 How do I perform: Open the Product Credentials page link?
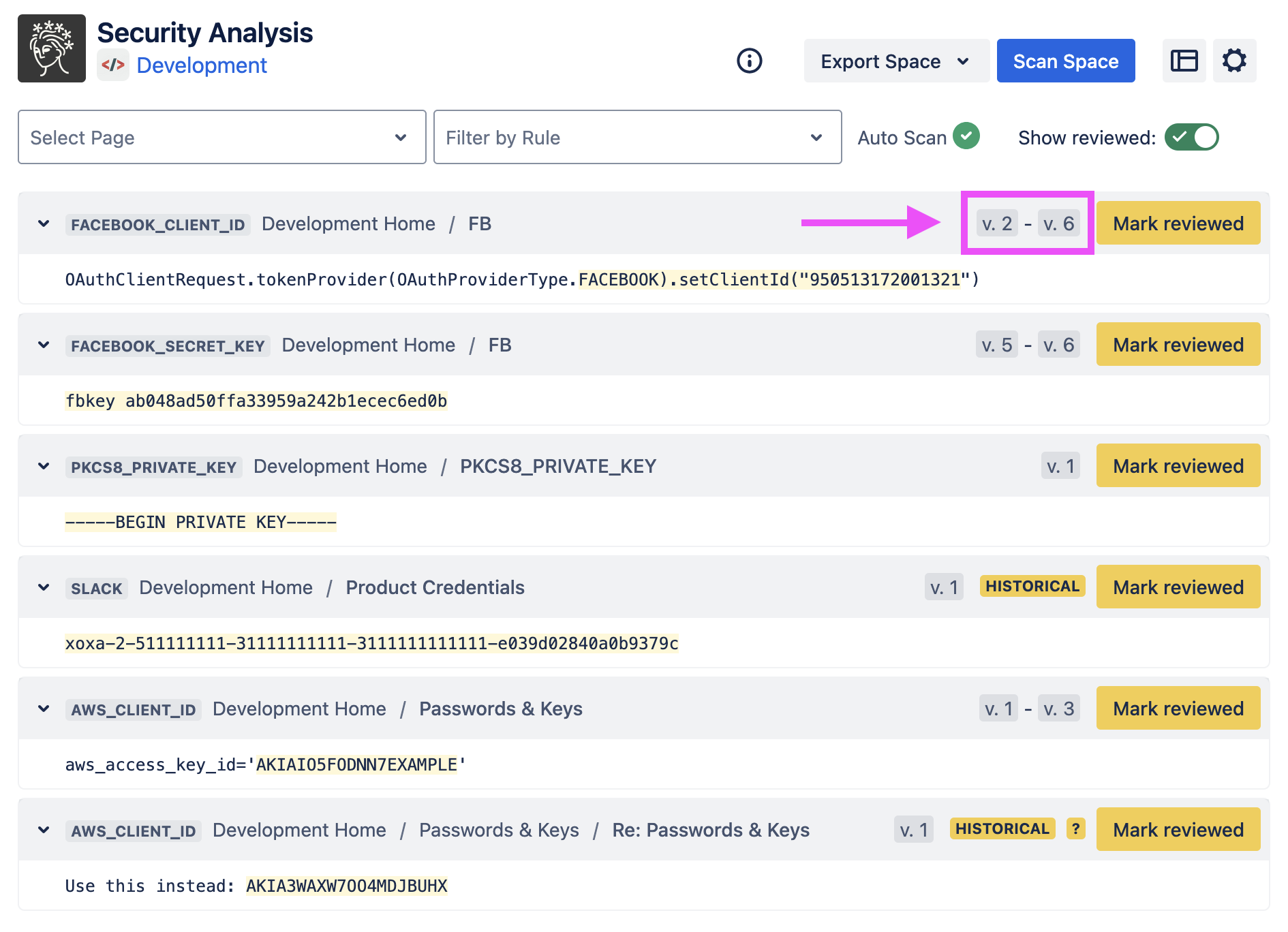435,587
